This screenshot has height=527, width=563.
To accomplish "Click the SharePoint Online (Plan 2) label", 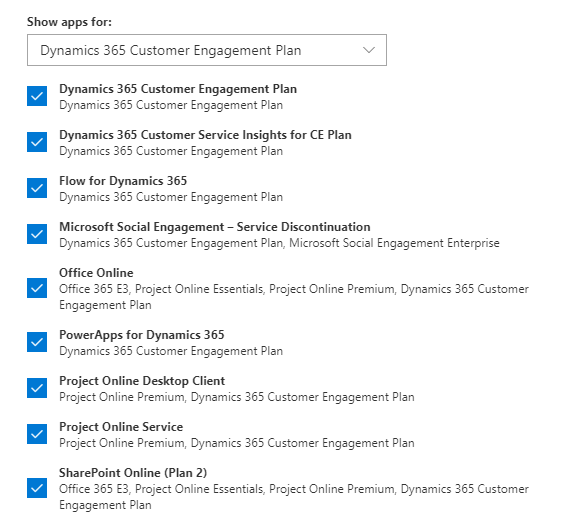I will click(133, 473).
